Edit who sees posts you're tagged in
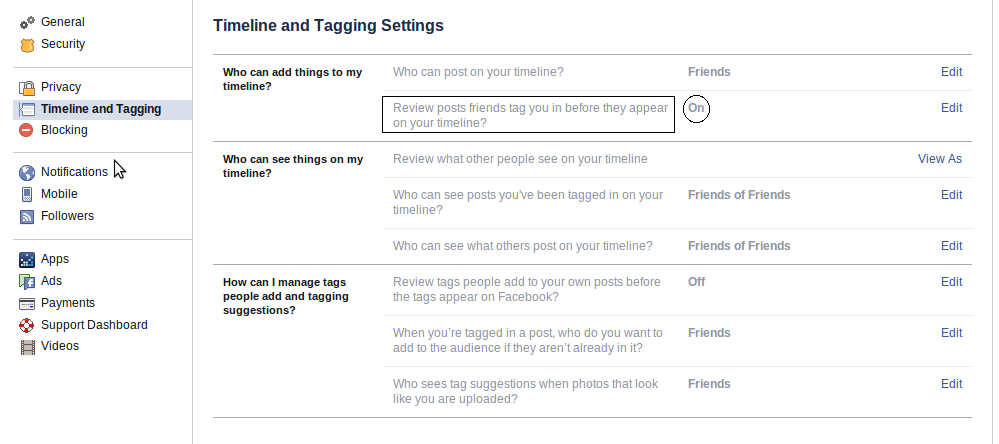Image resolution: width=999 pixels, height=444 pixels. click(x=951, y=195)
